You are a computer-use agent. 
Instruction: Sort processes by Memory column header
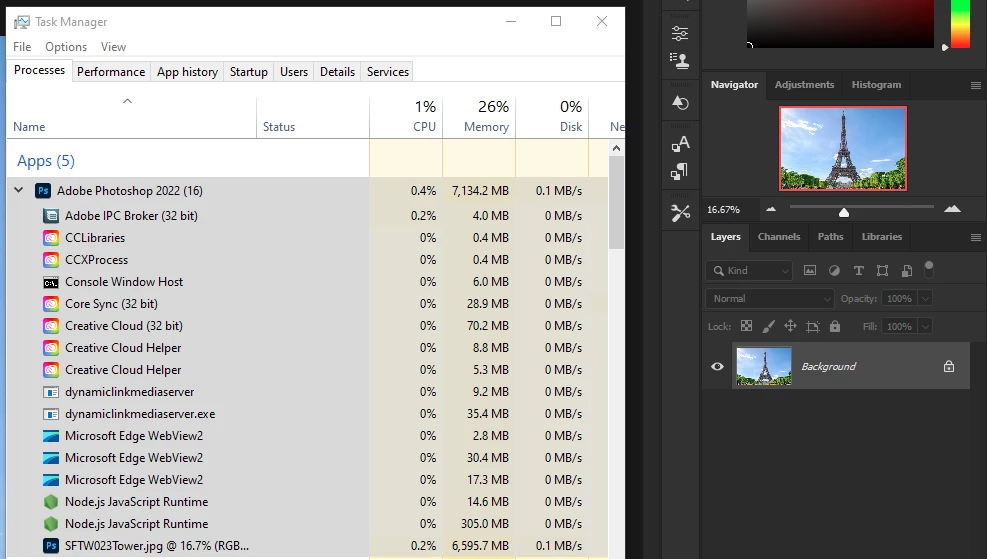coord(480,117)
